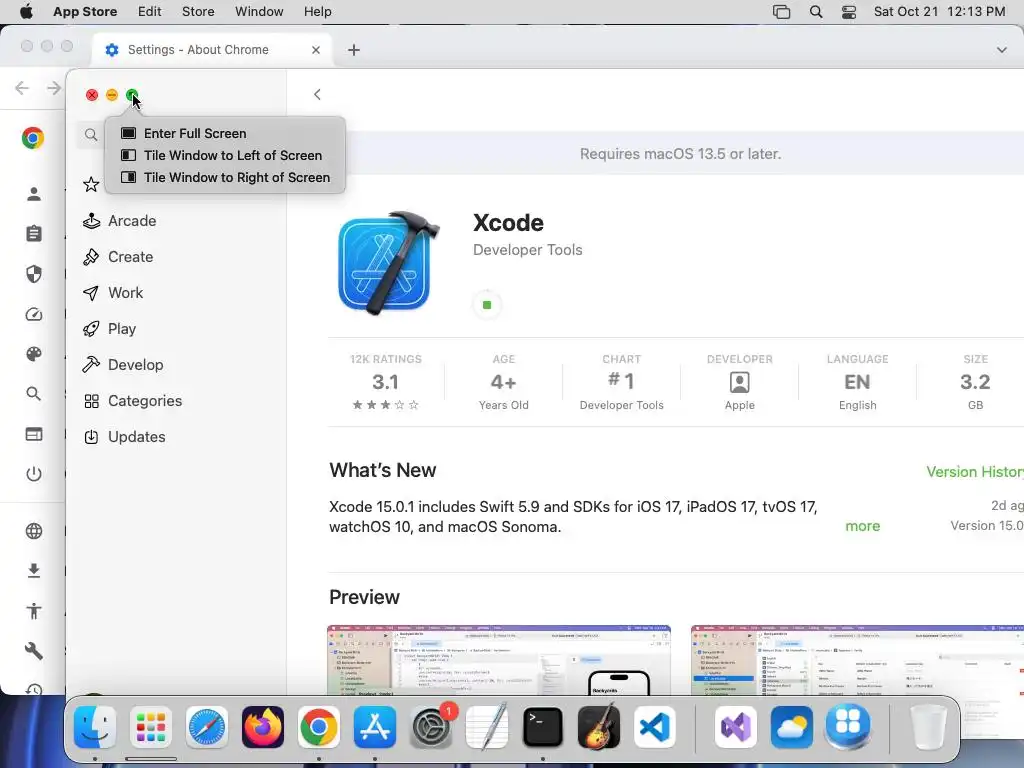Open Spotlight search in menu bar
The image size is (1024, 768).
pyautogui.click(x=816, y=12)
